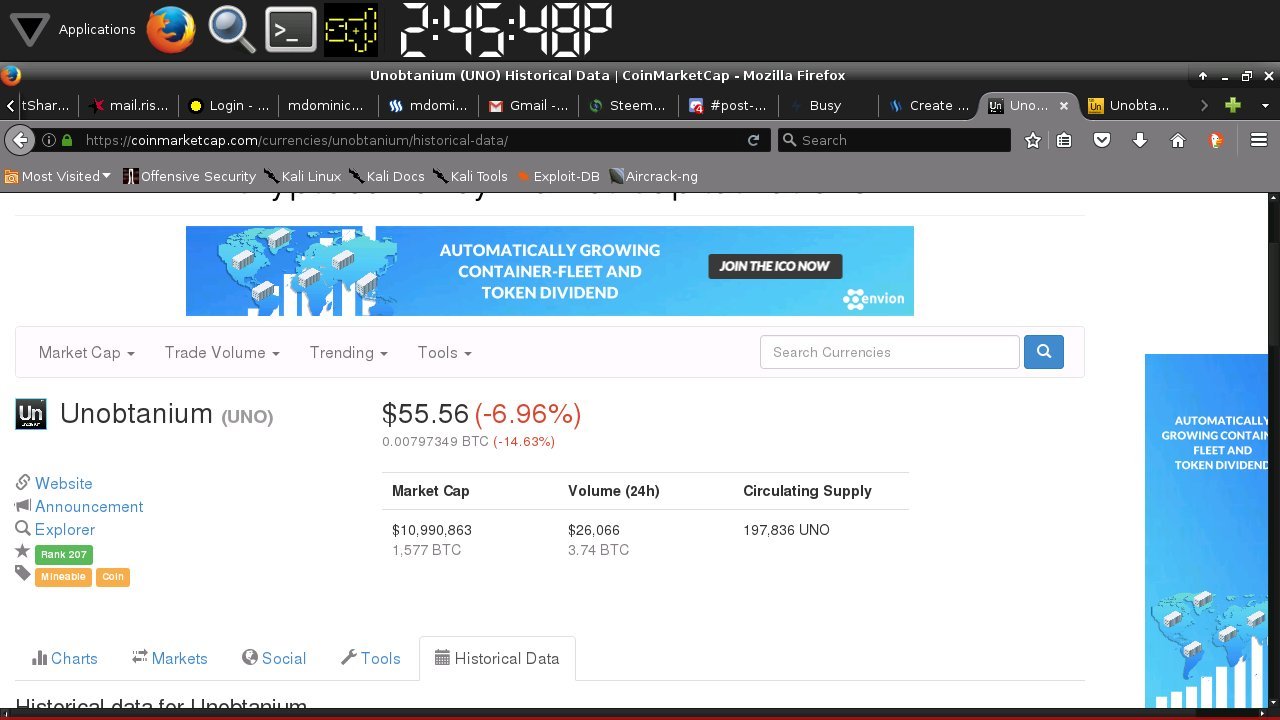Switch to the Create ... tab
The image size is (1280, 720).
tap(928, 105)
